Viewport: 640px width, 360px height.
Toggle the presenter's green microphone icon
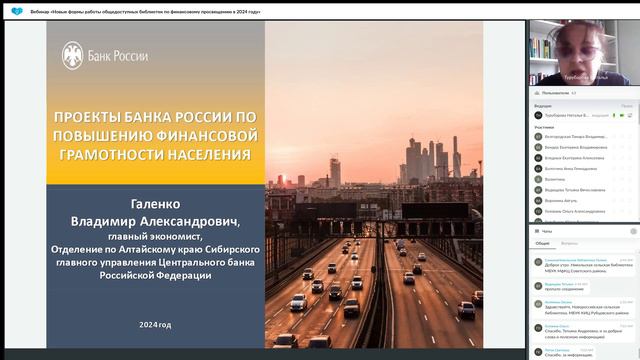(614, 116)
